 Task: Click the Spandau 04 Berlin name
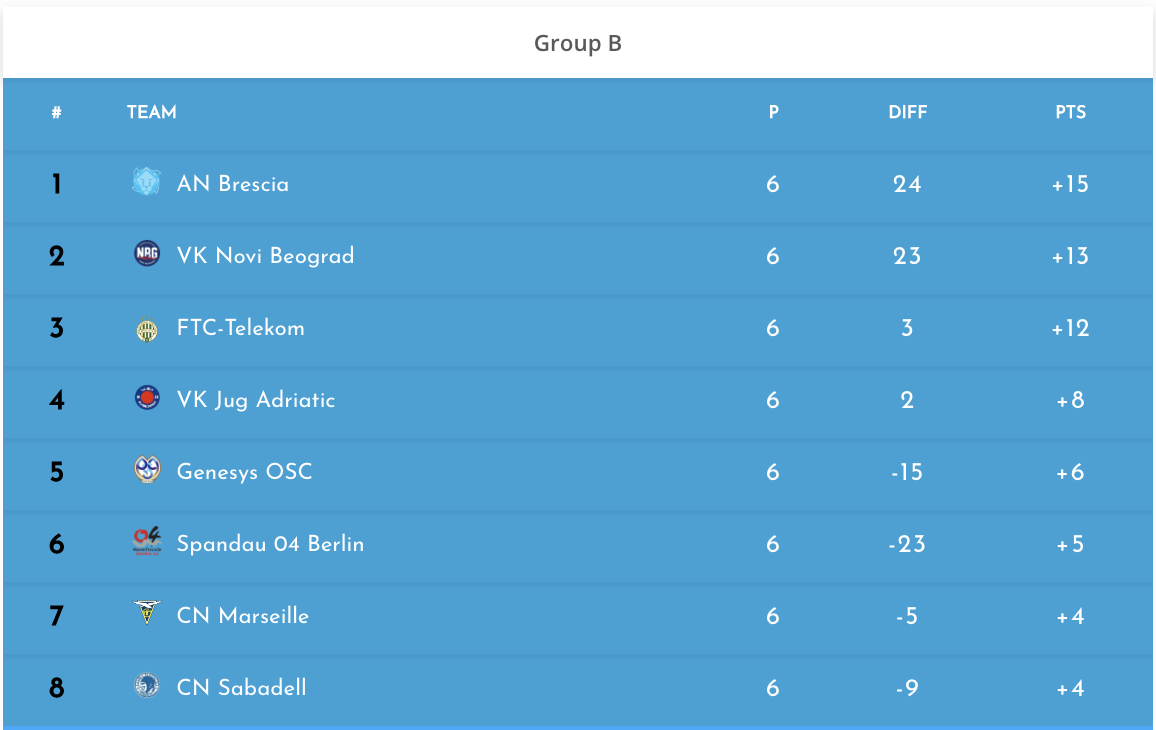(x=271, y=544)
